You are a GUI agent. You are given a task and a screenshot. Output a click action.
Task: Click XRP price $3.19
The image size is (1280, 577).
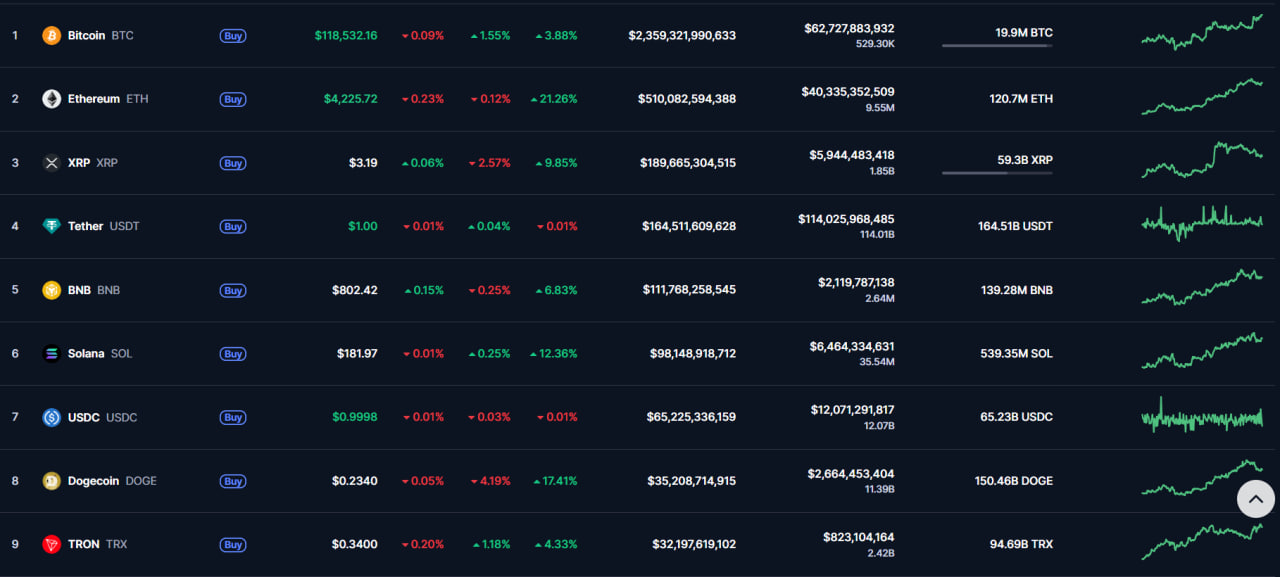(x=363, y=162)
